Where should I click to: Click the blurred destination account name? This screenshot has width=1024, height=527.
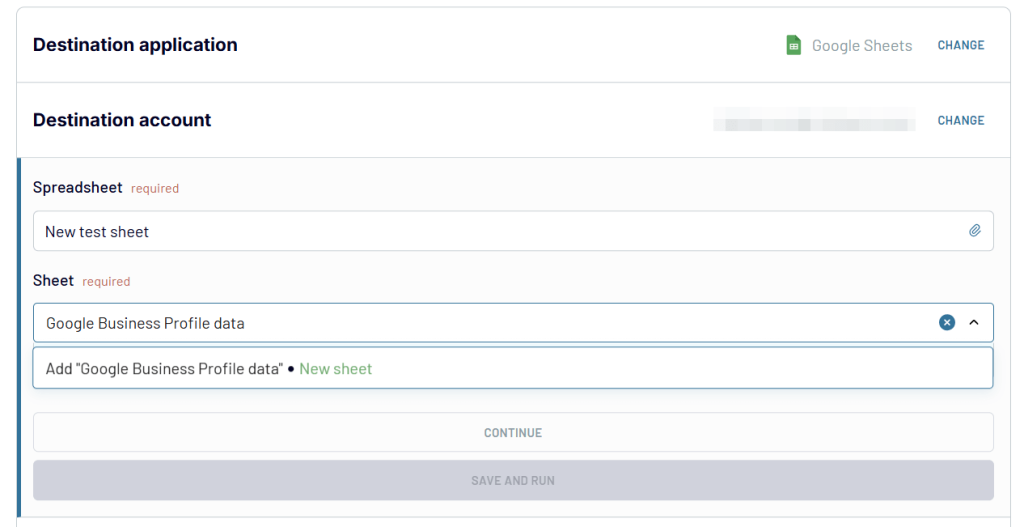pyautogui.click(x=814, y=120)
